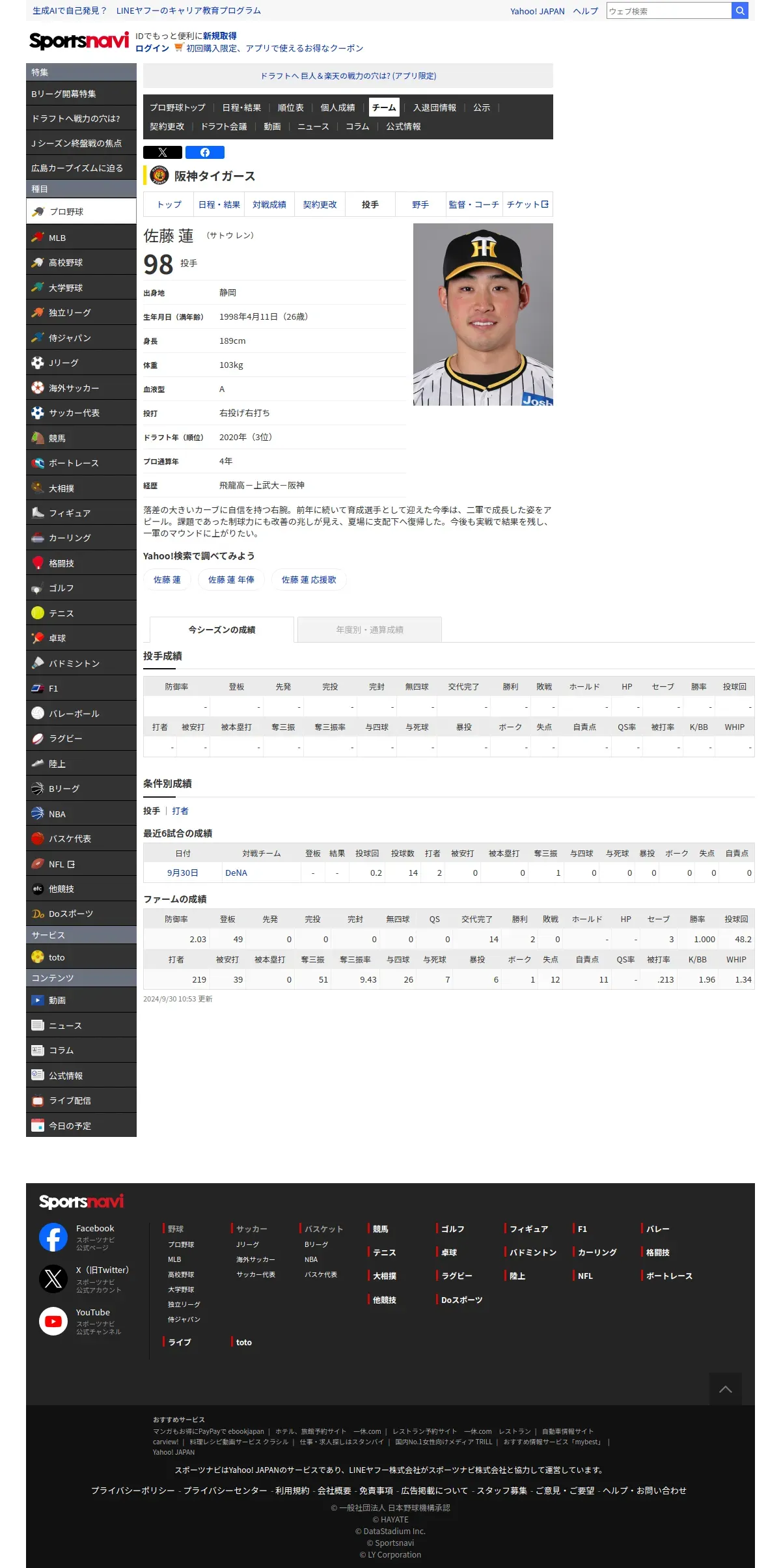Screen dimensions: 781x1568
Task: Open 独立リーグ sidebar icon
Action: pyautogui.click(x=38, y=313)
